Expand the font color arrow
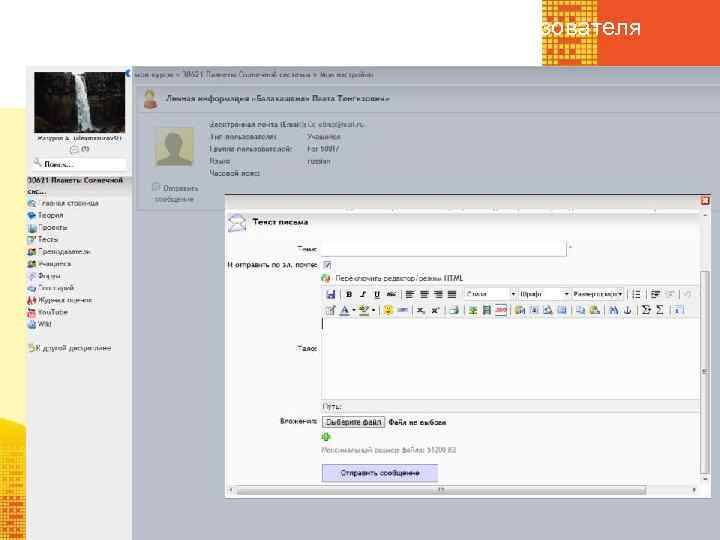Image resolution: width=720 pixels, height=540 pixels. 354,310
